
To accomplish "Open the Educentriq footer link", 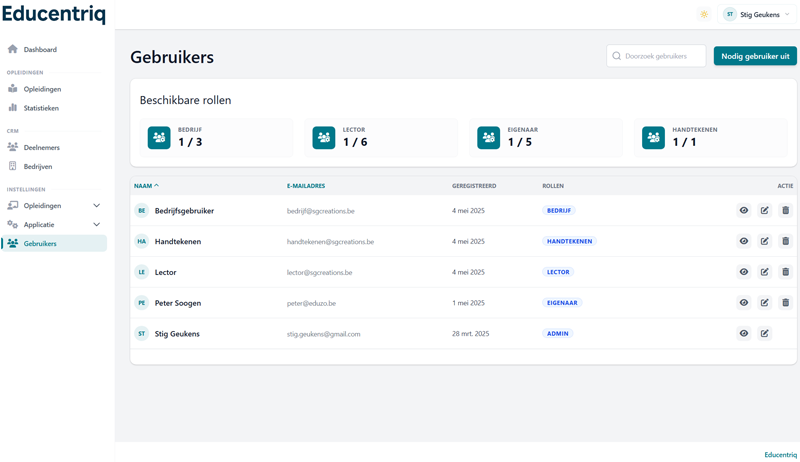I will [x=780, y=455].
